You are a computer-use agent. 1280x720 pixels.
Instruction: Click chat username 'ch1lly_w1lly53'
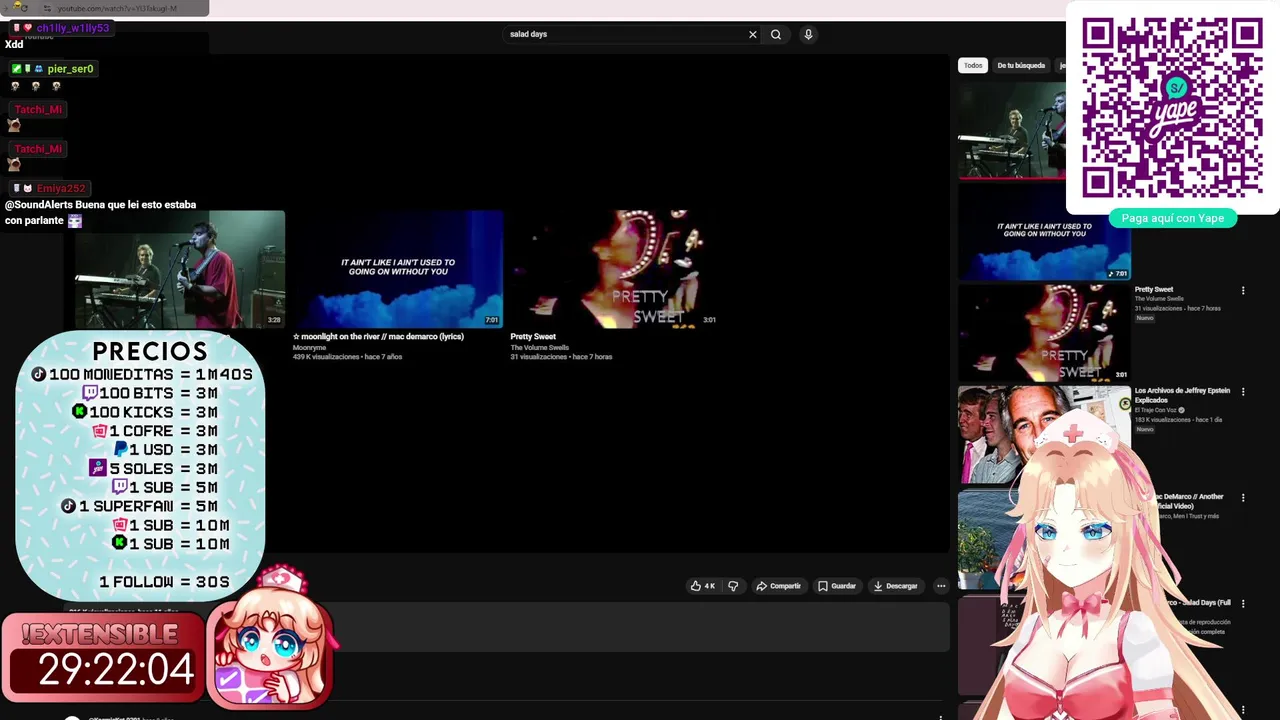(x=72, y=28)
